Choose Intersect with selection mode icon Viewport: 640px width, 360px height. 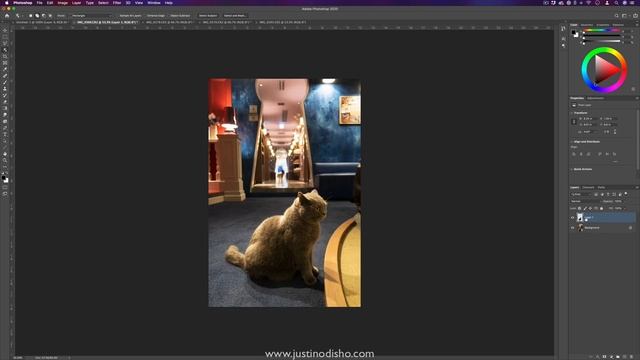(x=50, y=16)
